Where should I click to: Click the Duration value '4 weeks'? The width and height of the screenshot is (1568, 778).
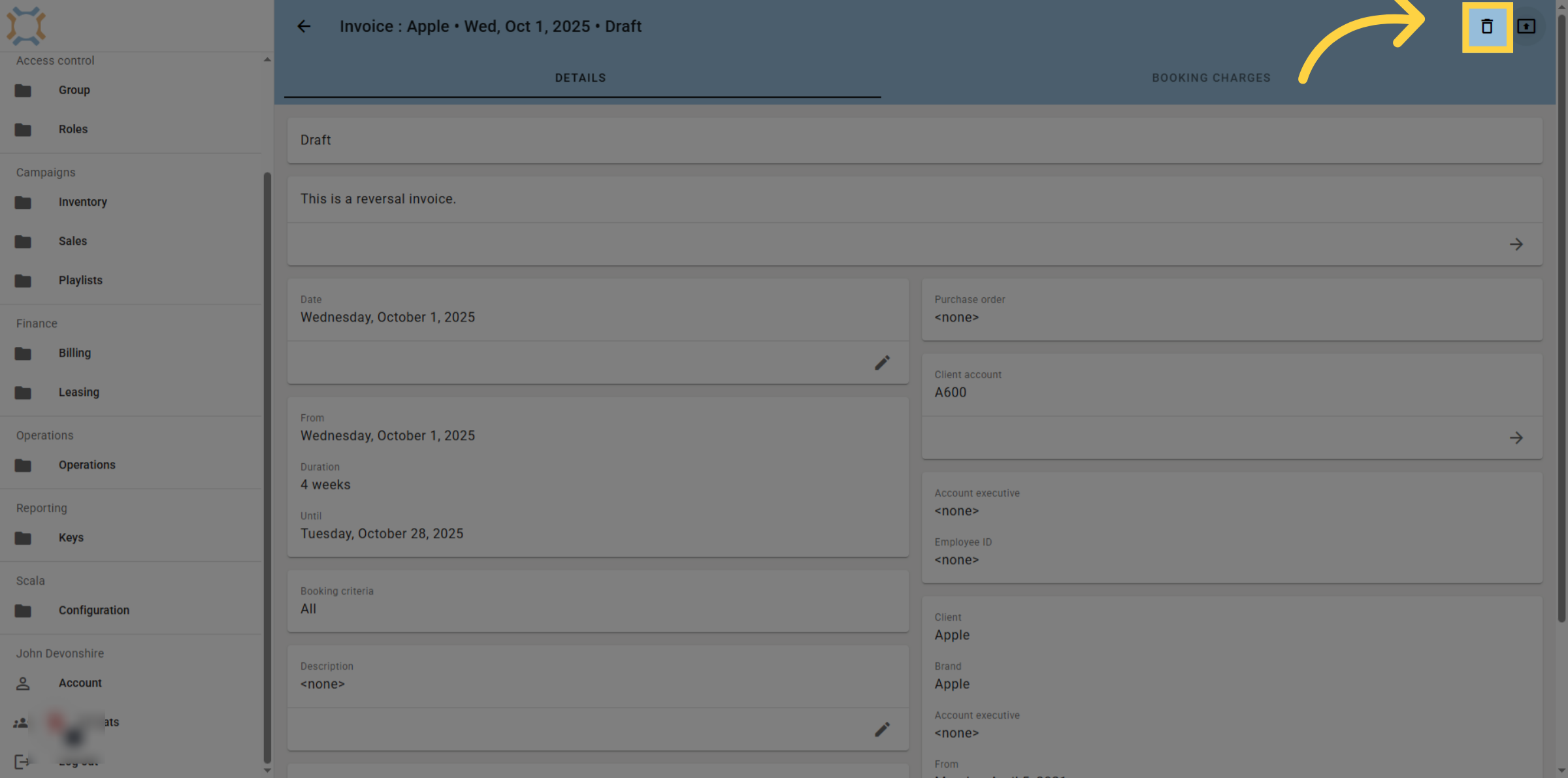(325, 485)
